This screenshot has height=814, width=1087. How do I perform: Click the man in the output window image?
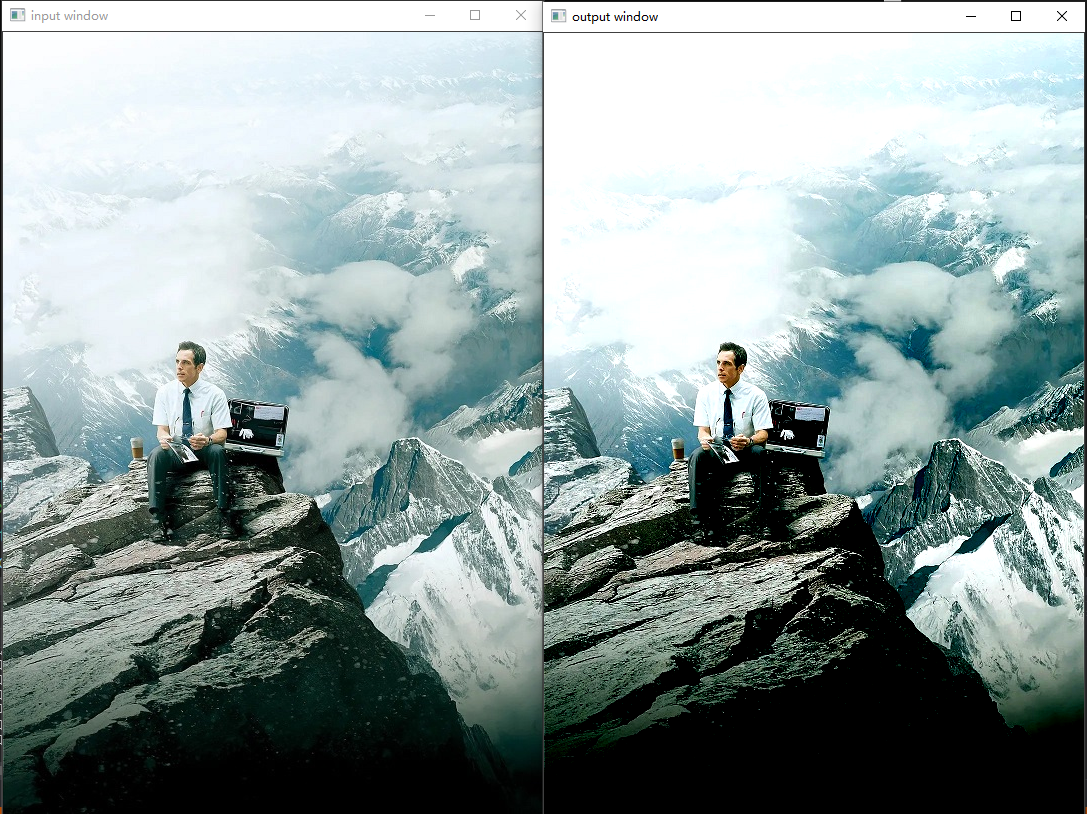[x=731, y=440]
